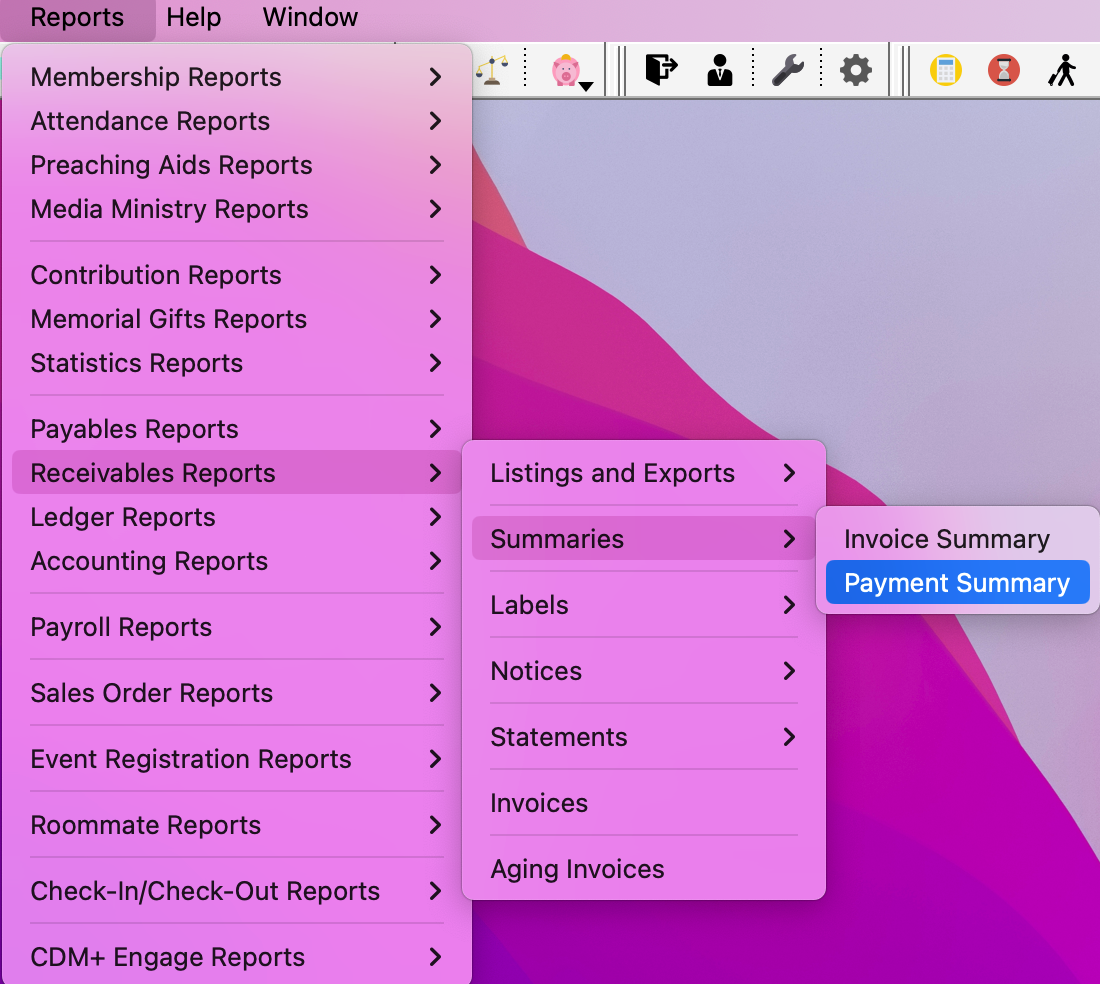Viewport: 1100px width, 984px height.
Task: Open the Window menu in menu bar
Action: [310, 17]
